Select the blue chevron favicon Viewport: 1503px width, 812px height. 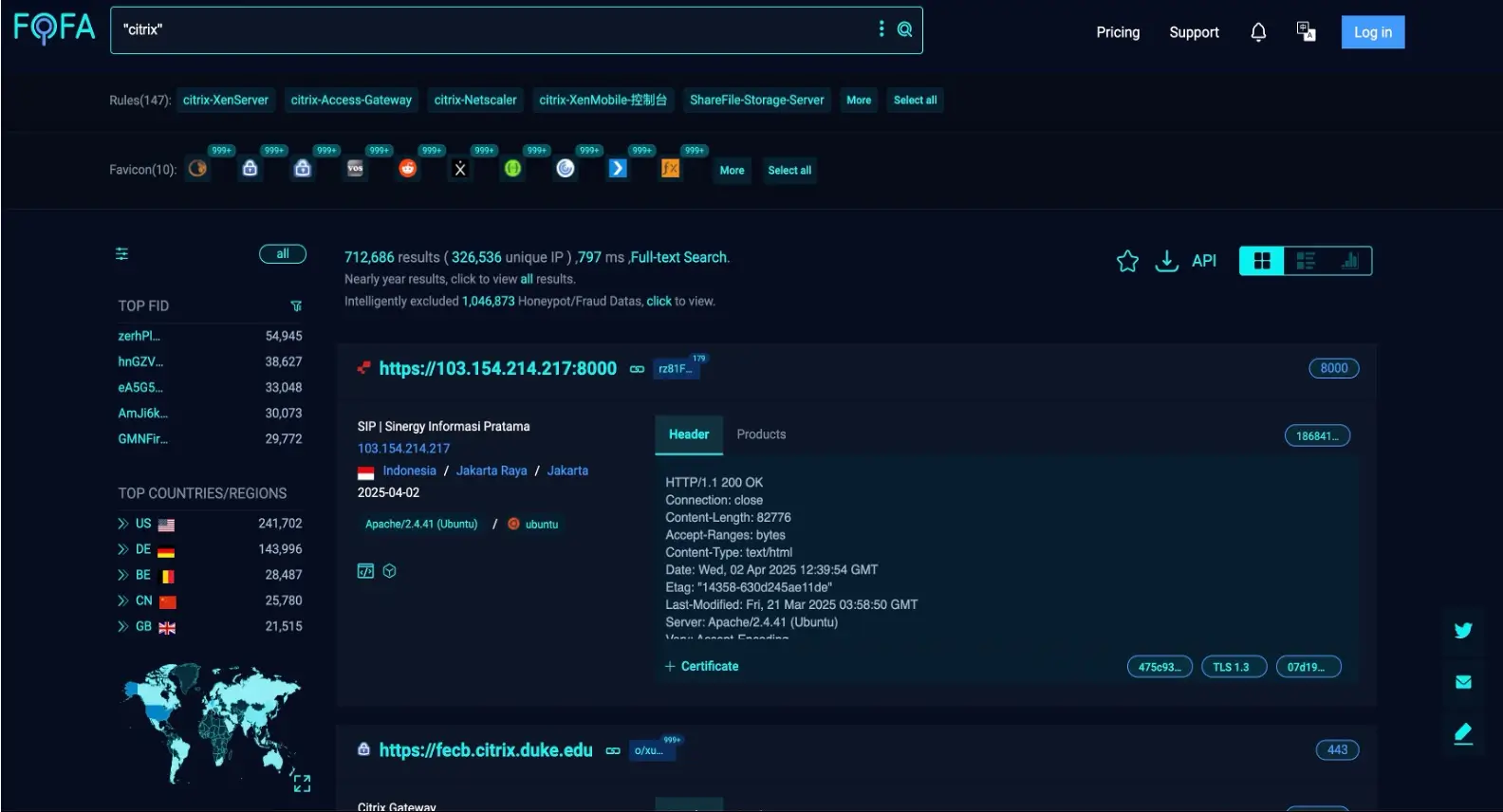[618, 168]
